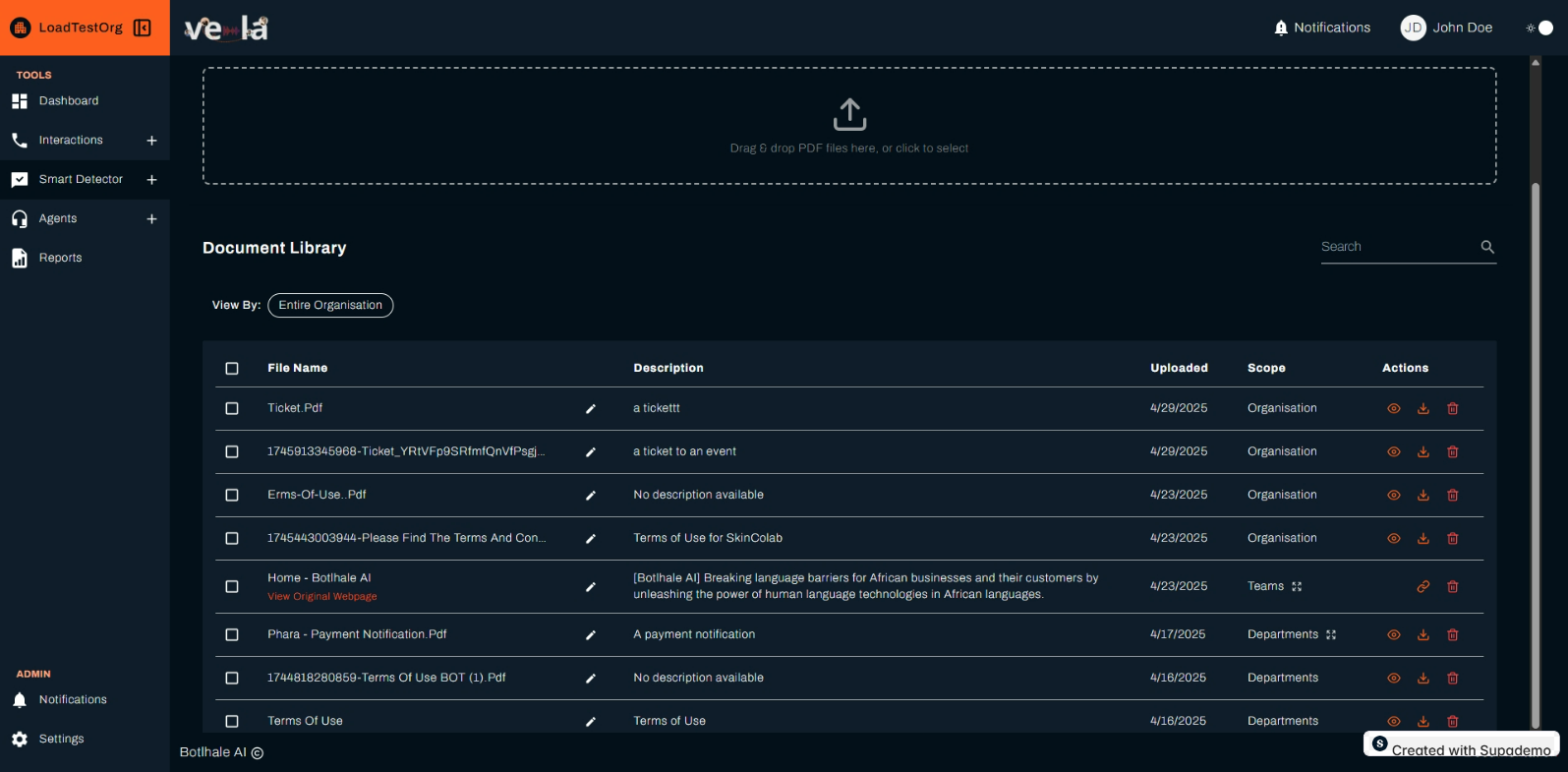
Task: Collapse the sidebar using the panel icon
Action: point(143,28)
